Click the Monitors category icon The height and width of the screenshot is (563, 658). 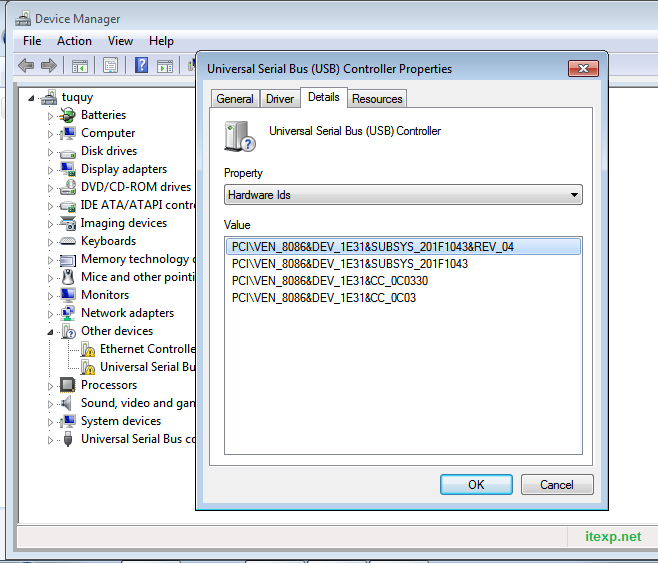(x=68, y=295)
